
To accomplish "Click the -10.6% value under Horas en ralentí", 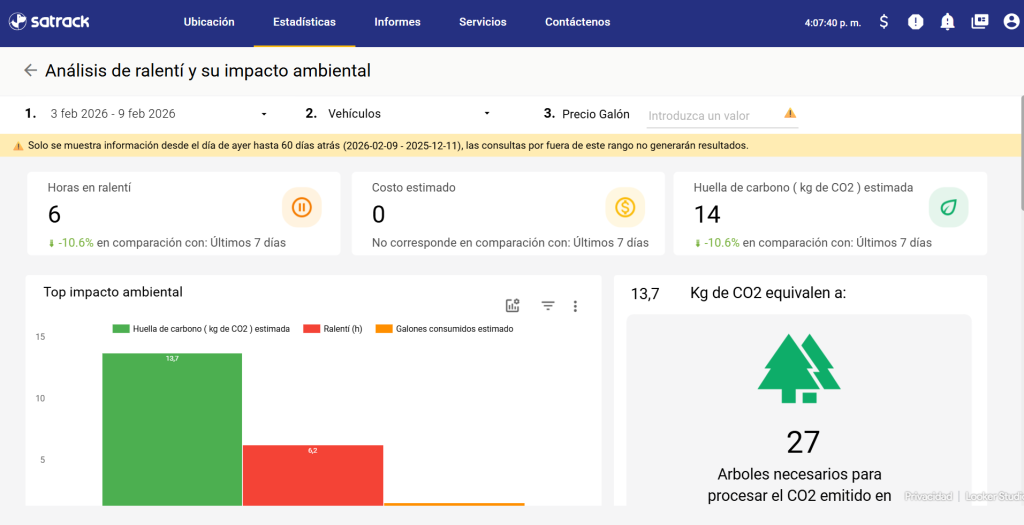I will (76, 243).
